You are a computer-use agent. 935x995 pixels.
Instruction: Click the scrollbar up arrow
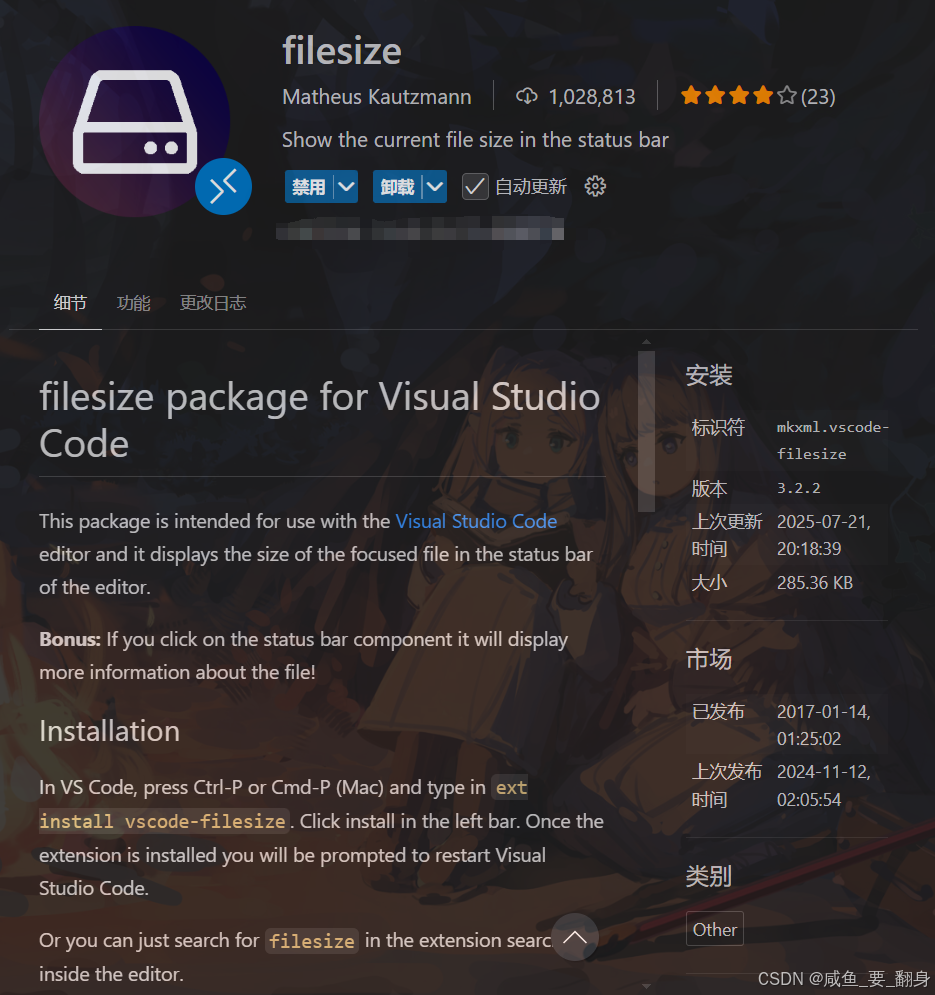point(646,342)
